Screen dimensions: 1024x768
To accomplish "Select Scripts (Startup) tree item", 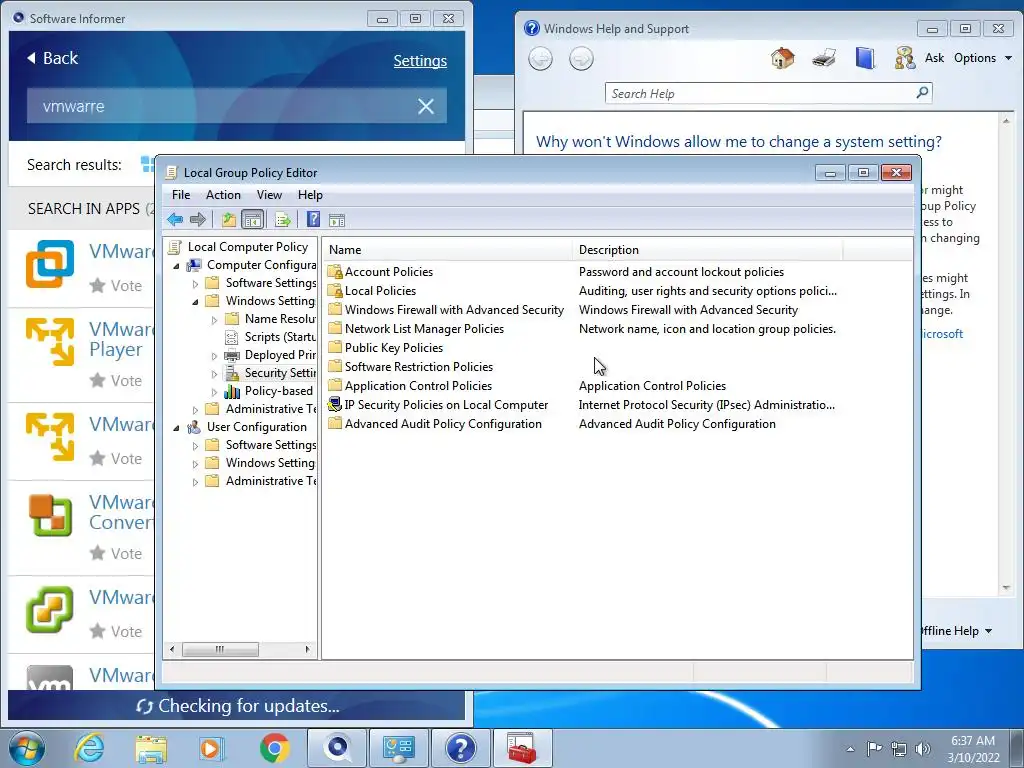I will [x=271, y=337].
